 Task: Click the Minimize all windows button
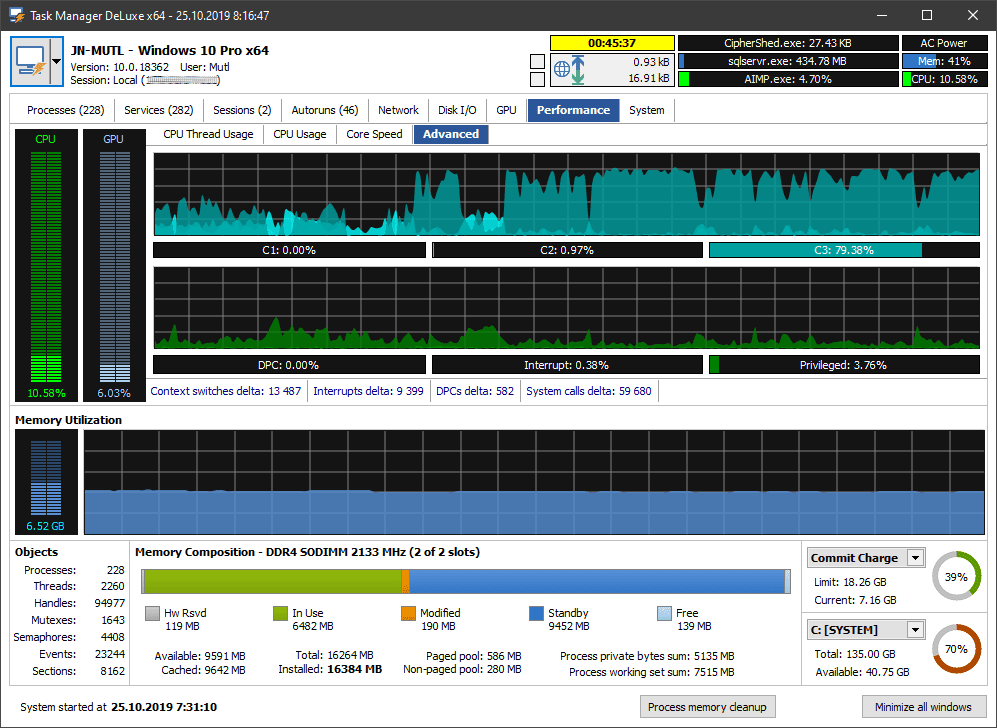click(924, 706)
